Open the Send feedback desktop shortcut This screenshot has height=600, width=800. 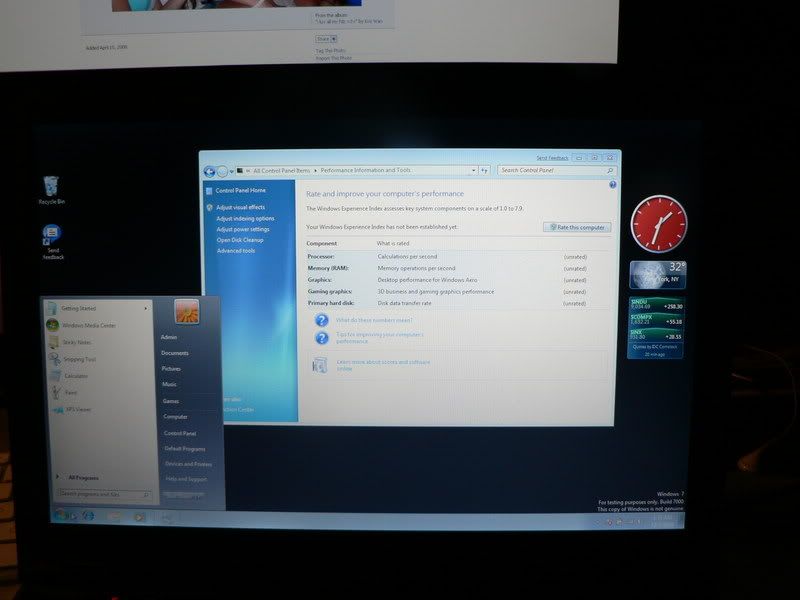click(x=52, y=242)
